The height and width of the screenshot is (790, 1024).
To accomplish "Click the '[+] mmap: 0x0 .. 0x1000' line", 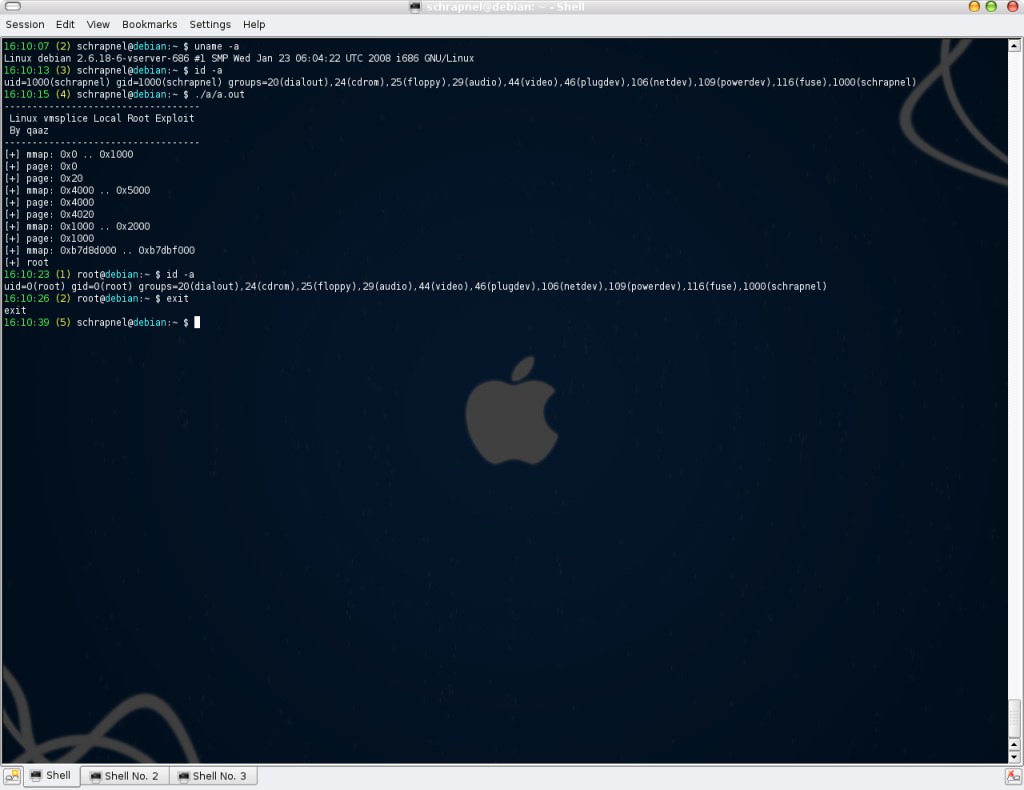I will [69, 154].
